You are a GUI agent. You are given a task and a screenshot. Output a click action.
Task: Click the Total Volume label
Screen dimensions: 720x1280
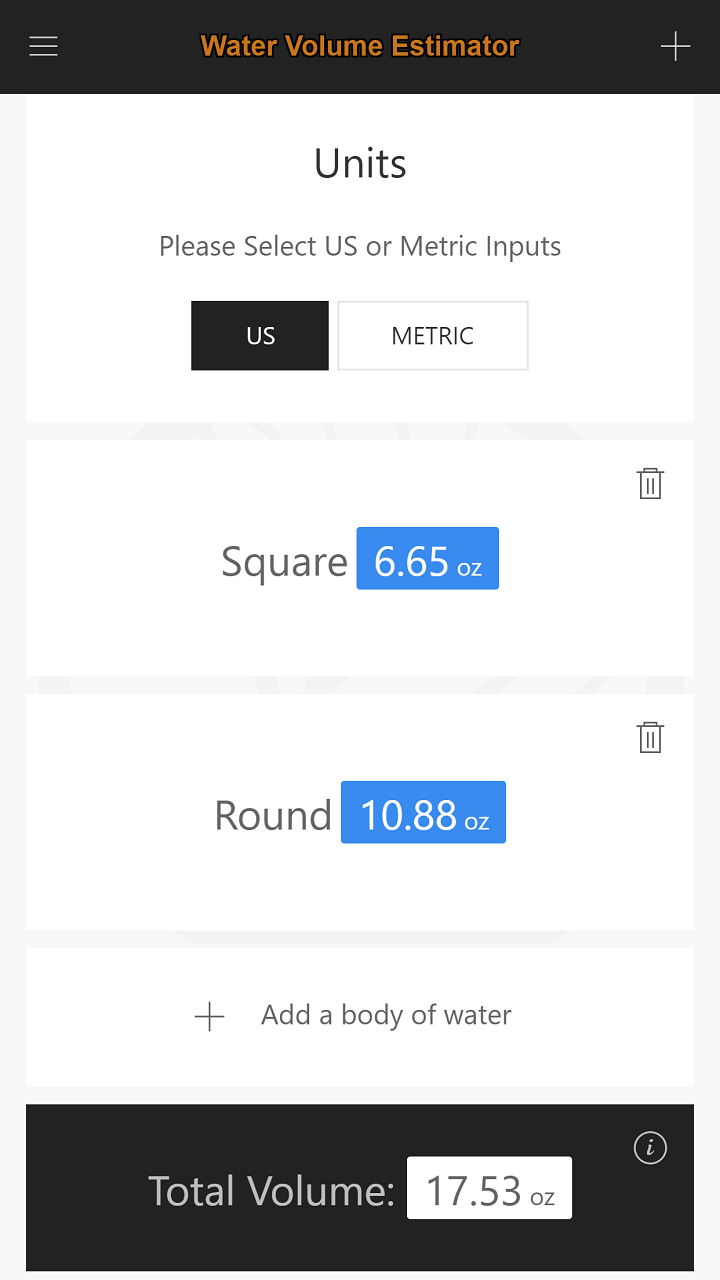coord(272,1191)
